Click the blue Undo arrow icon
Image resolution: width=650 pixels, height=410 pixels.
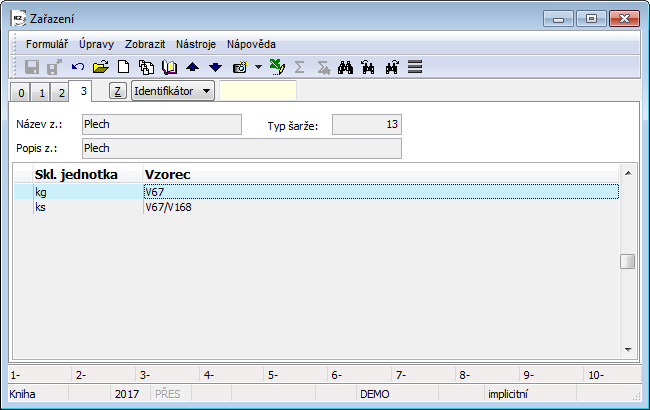click(x=78, y=66)
